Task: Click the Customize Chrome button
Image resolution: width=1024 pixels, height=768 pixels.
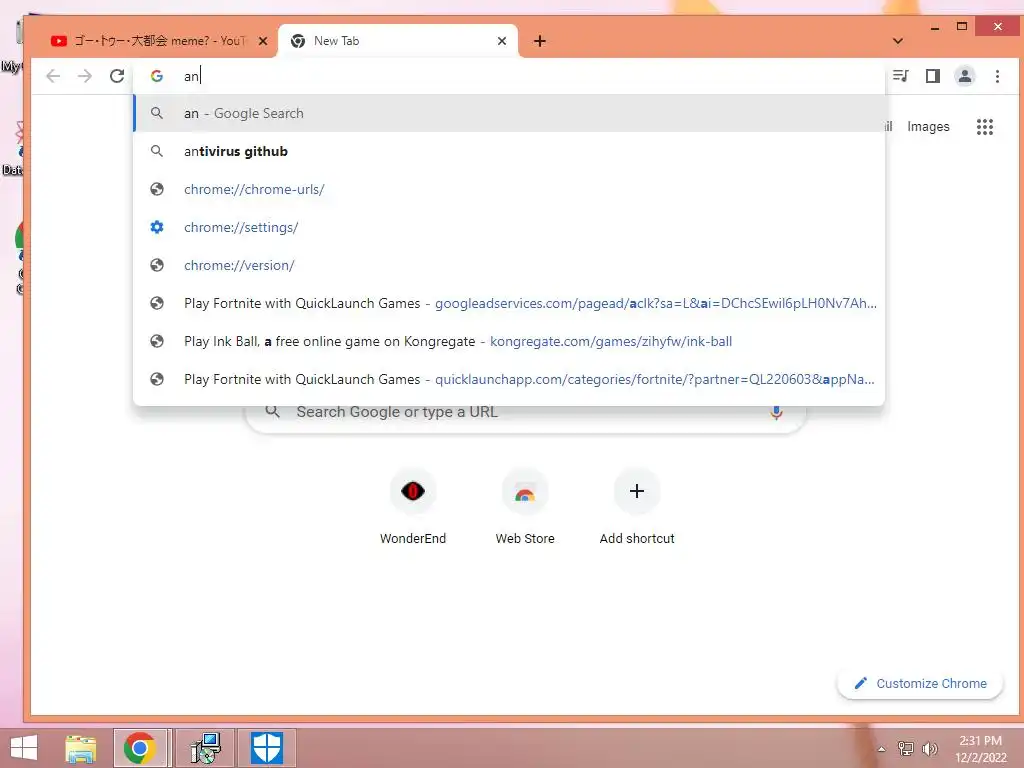Action: click(x=920, y=684)
